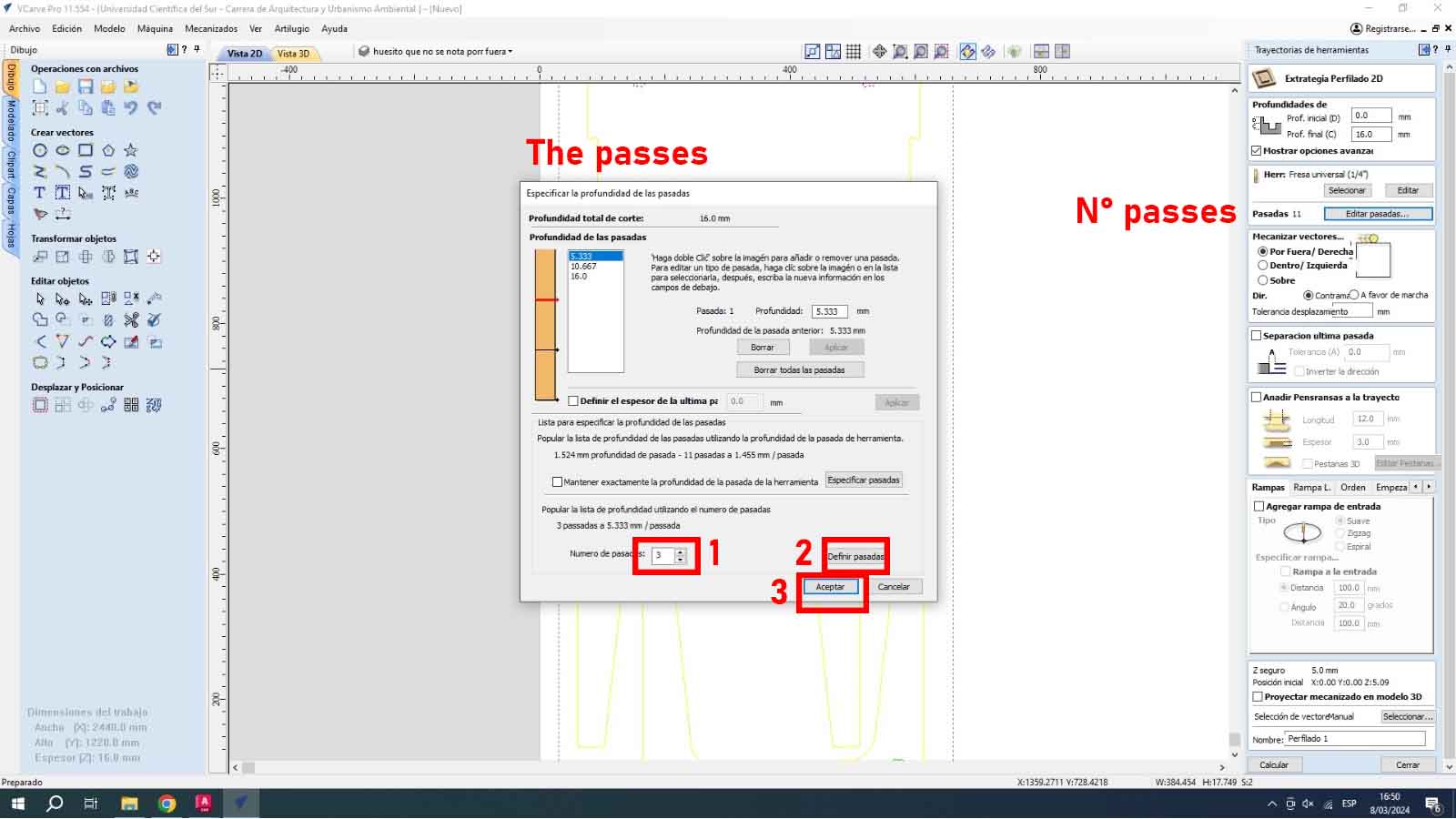This screenshot has width=1456, height=819.
Task: Open the Ayuda menu
Action: pyautogui.click(x=334, y=29)
